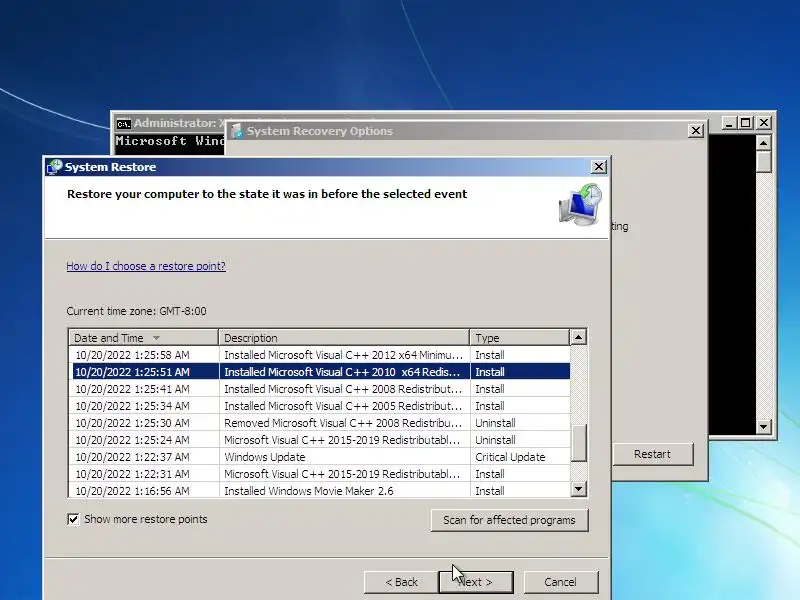Image resolution: width=800 pixels, height=600 pixels.
Task: Click the restore point list scrollbar thumb
Action: (578, 443)
